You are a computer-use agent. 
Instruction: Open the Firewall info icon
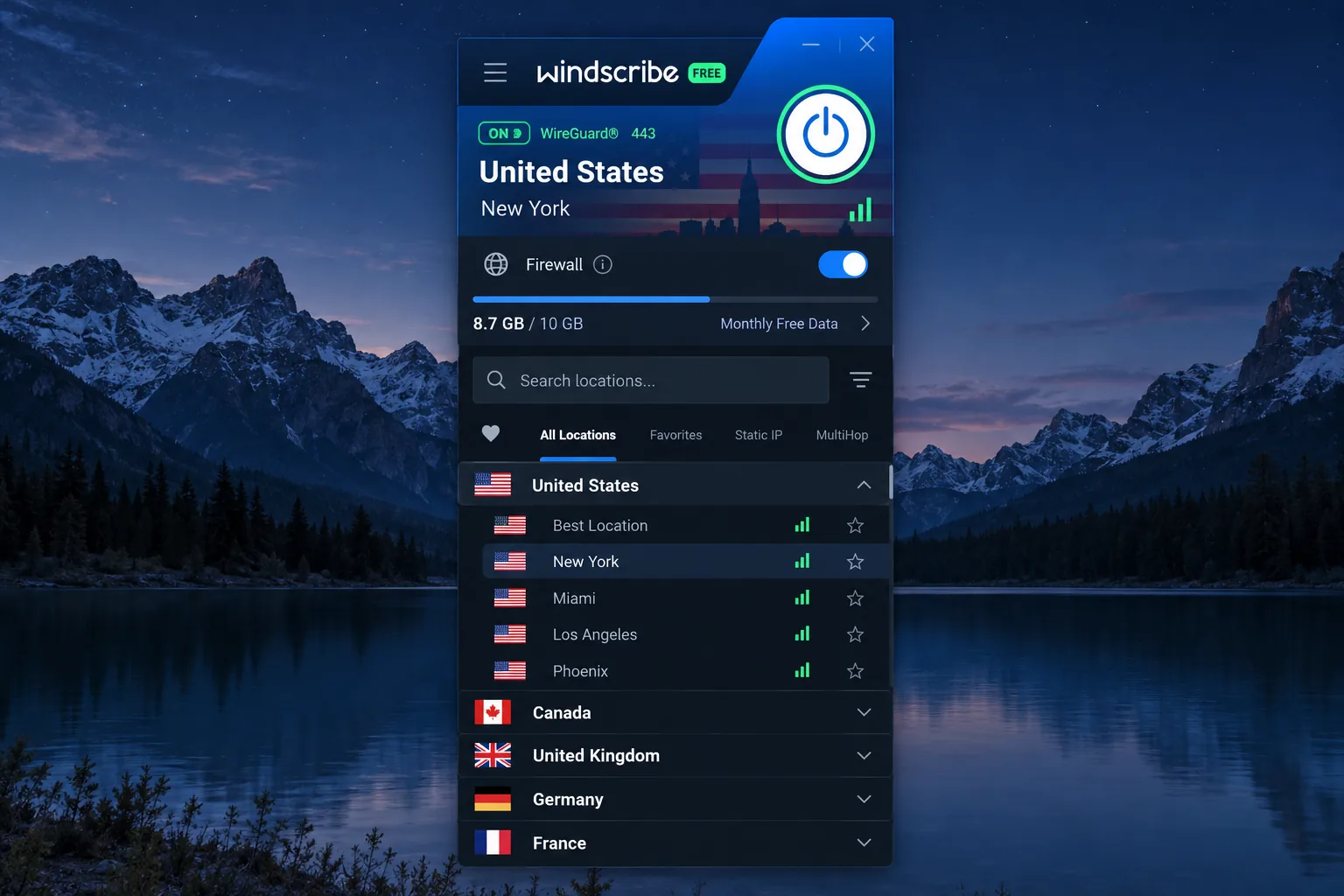(603, 264)
